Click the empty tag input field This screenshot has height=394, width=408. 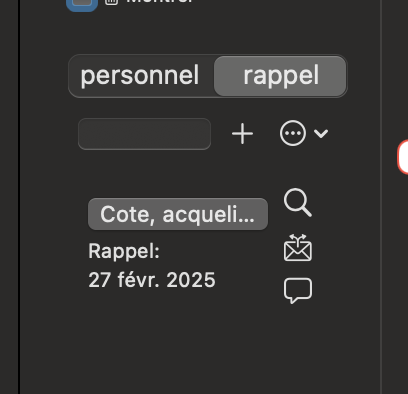point(144,134)
